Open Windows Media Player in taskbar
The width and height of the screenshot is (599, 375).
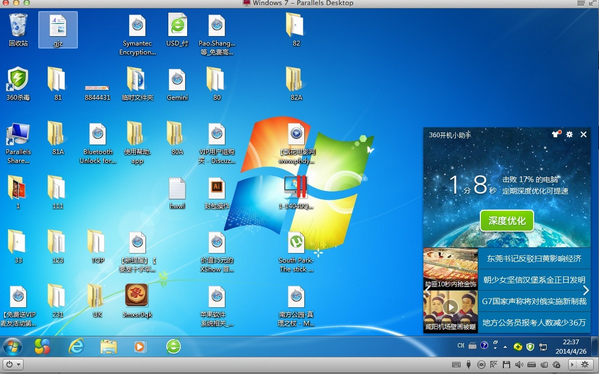pos(139,347)
